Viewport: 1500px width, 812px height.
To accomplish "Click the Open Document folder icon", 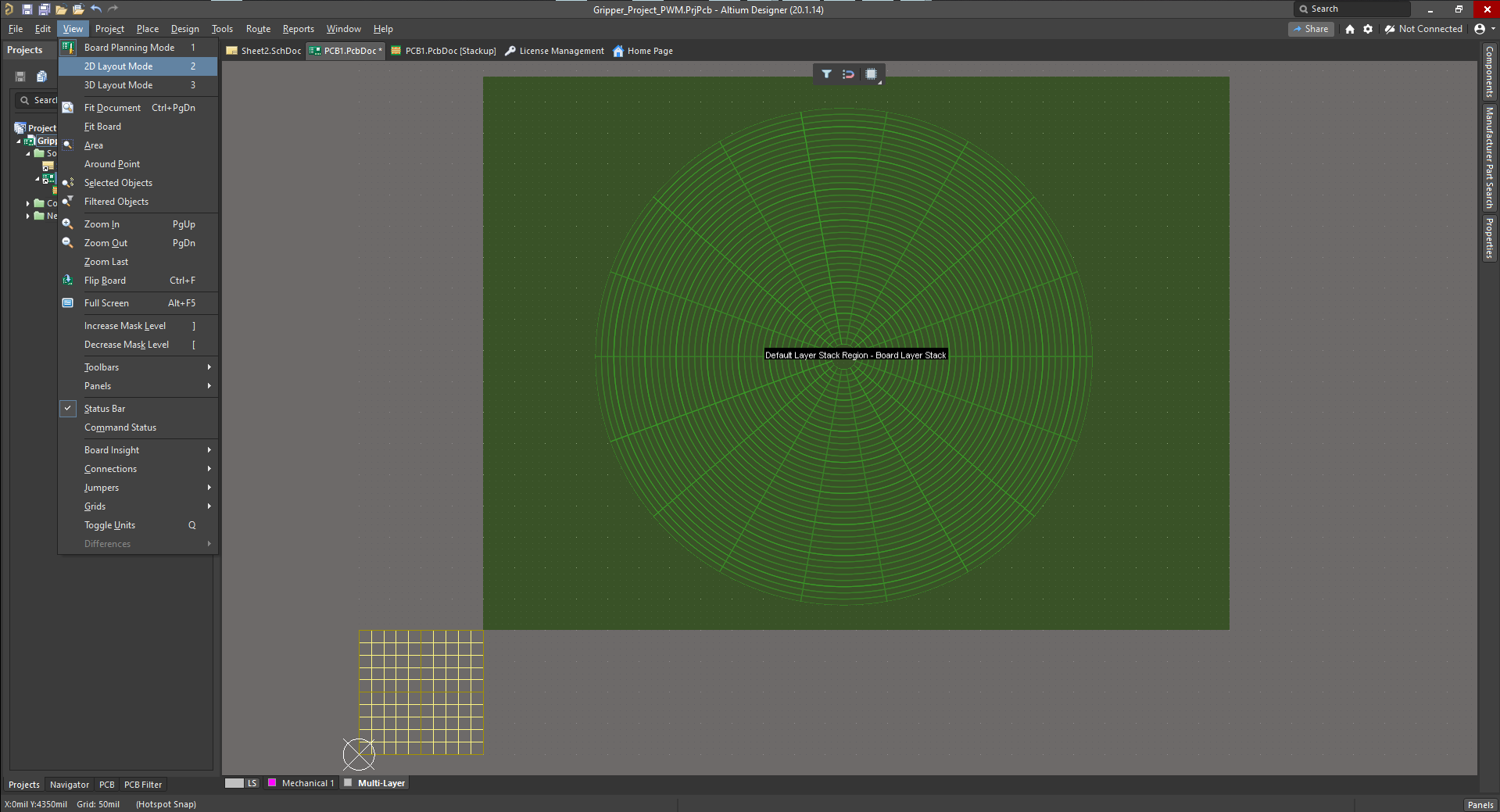I will pos(61,9).
